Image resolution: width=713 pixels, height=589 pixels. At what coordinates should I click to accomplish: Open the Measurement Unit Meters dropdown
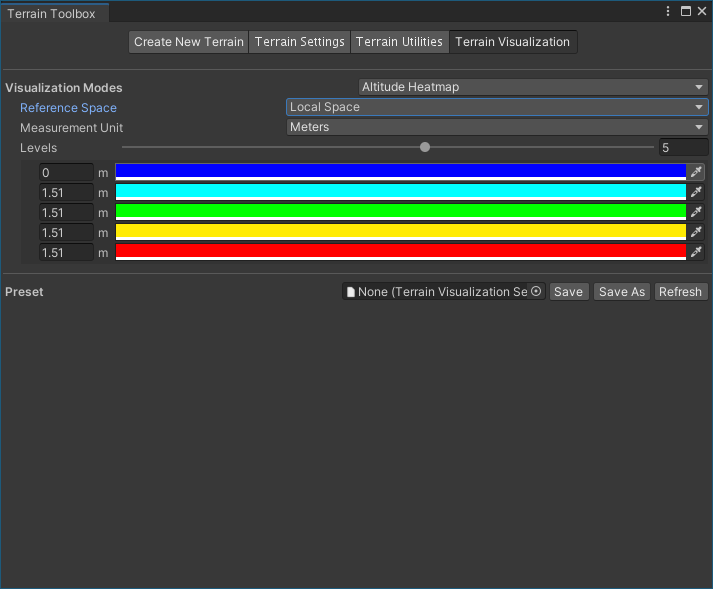tap(496, 127)
